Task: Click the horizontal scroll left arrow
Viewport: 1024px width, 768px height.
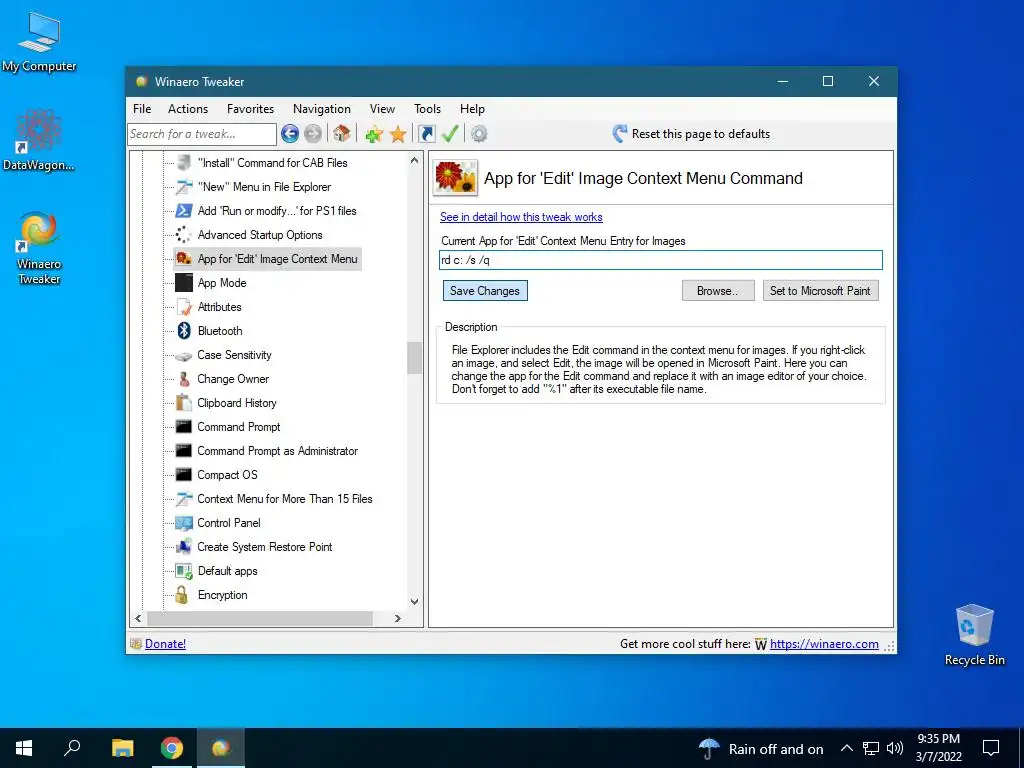Action: [x=138, y=618]
